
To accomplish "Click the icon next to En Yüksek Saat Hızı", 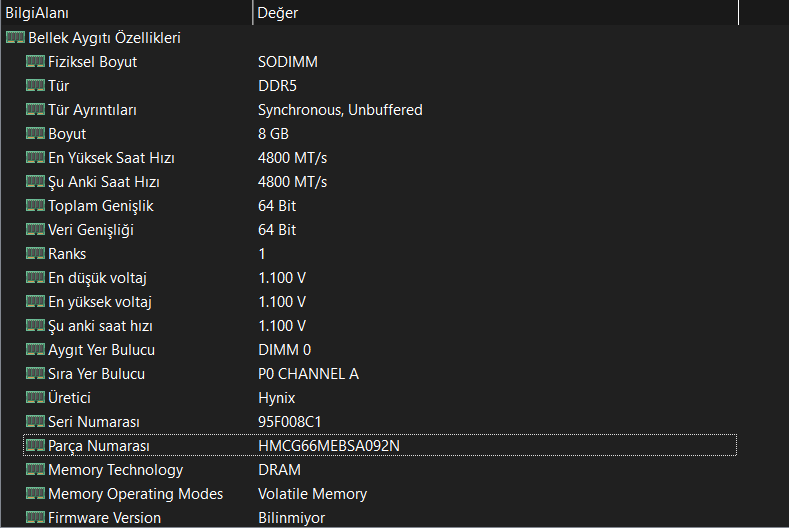I will click(35, 158).
